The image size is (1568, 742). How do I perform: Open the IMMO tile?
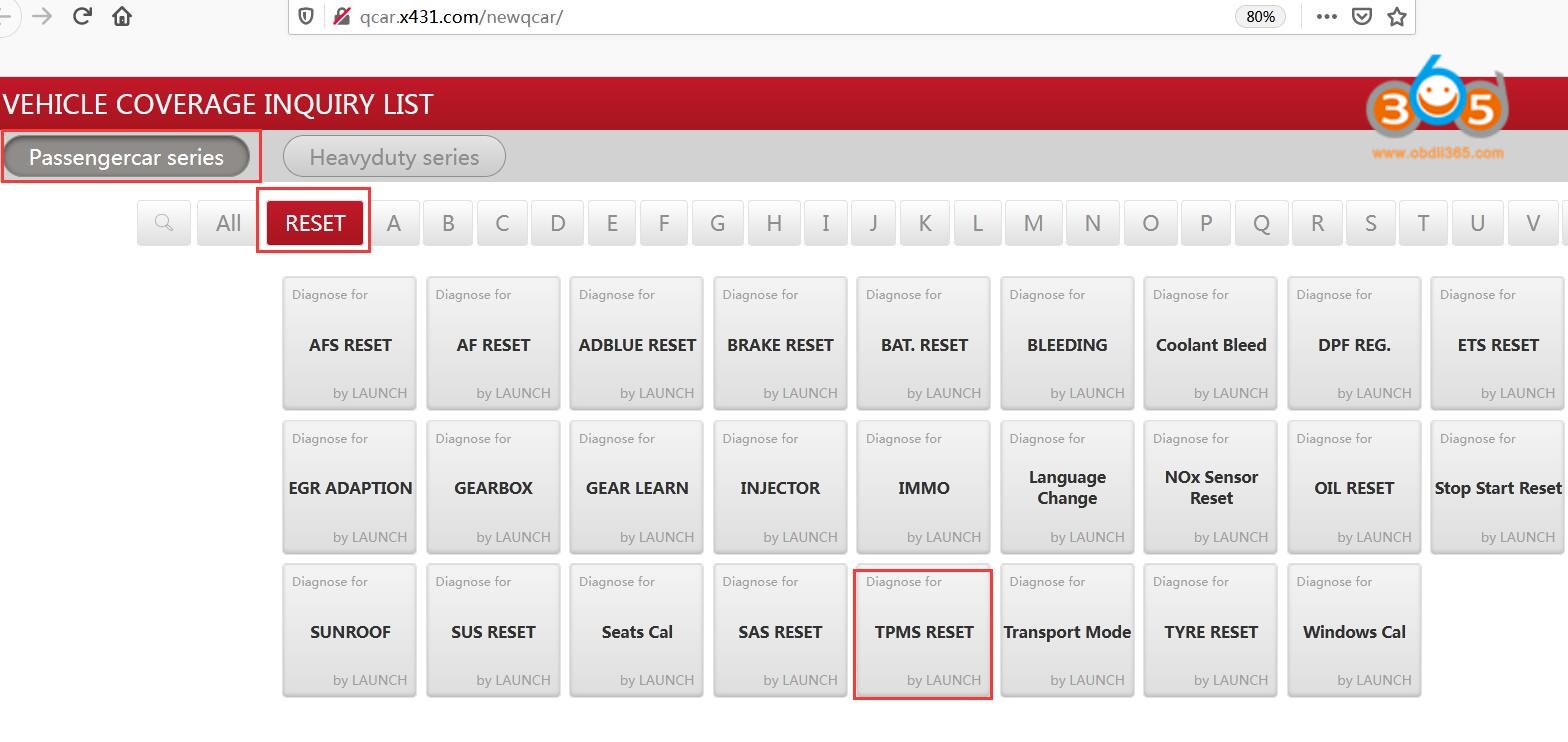[x=924, y=487]
